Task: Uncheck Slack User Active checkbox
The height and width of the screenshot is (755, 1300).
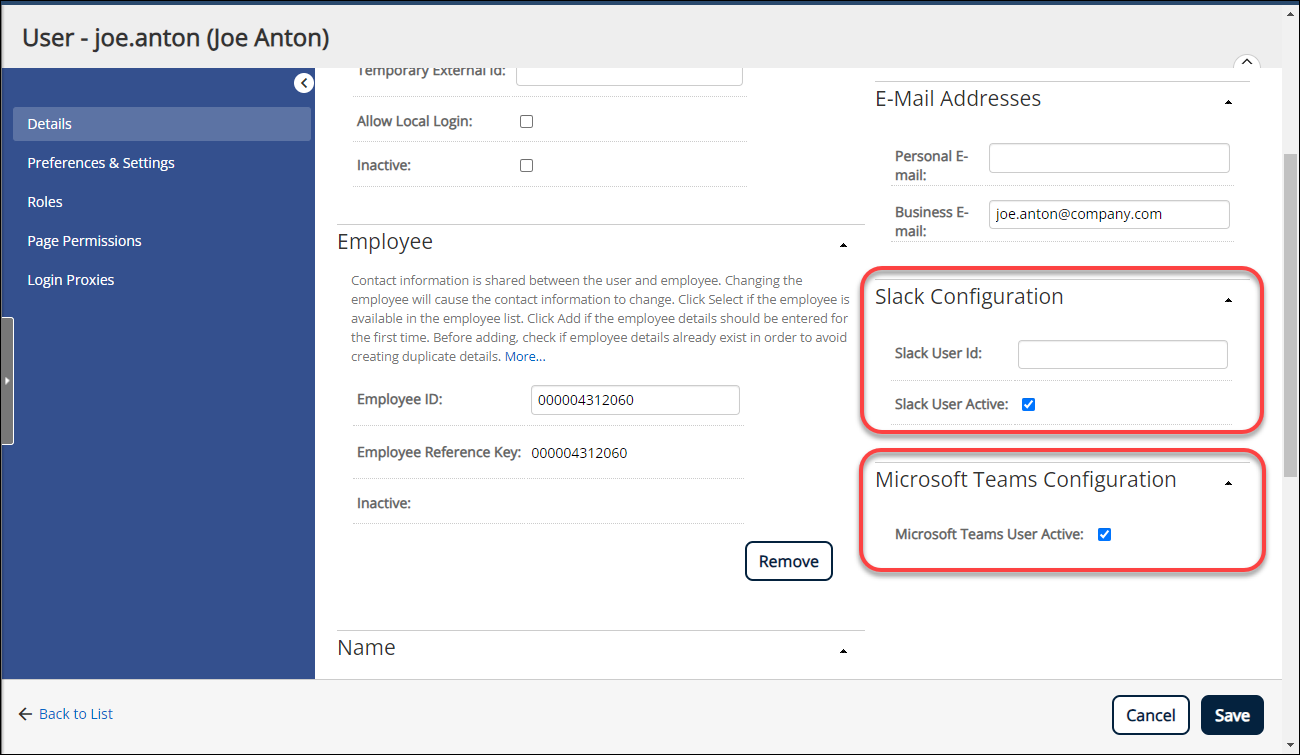Action: tap(1028, 405)
